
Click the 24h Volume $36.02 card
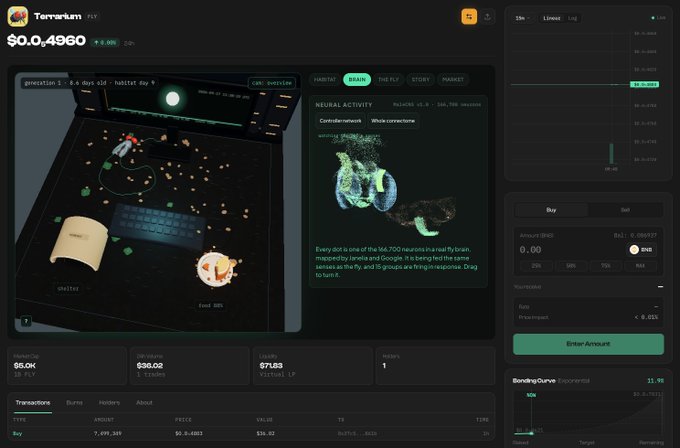pos(190,366)
